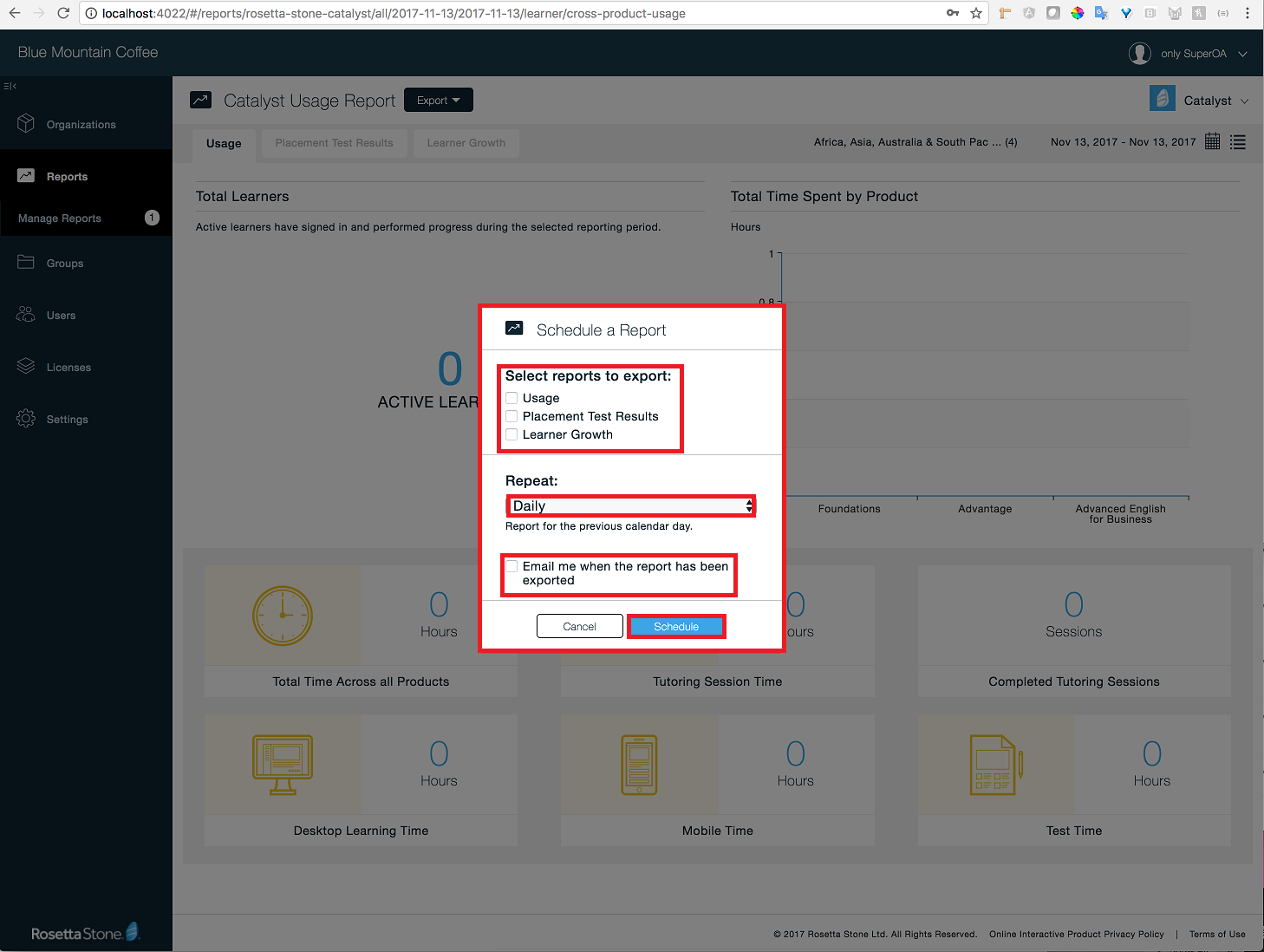This screenshot has height=952, width=1264.
Task: Click the Groups folder icon
Action: (26, 262)
